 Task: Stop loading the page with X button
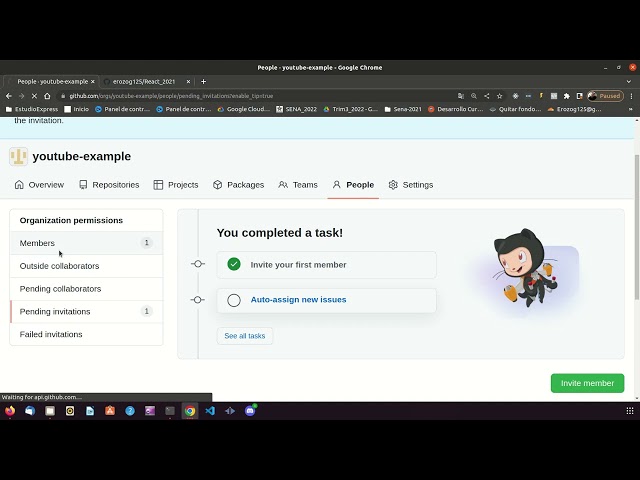34,96
